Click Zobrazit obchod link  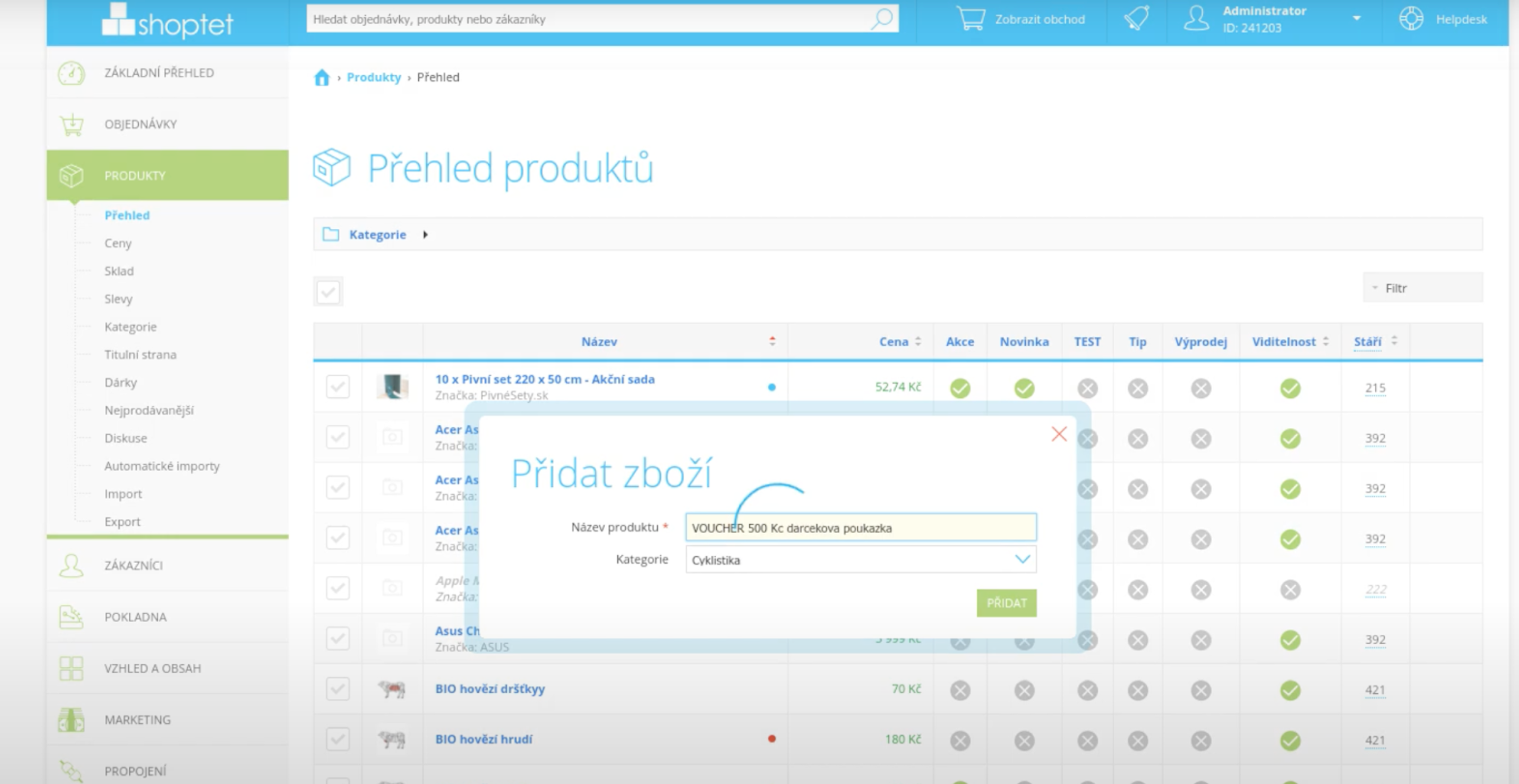(1040, 19)
